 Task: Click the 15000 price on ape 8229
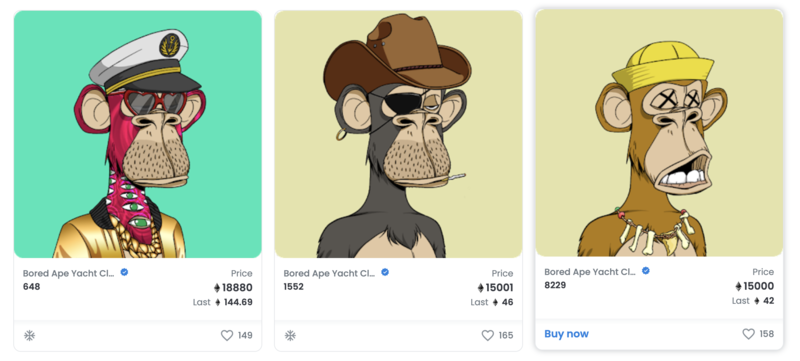click(758, 286)
